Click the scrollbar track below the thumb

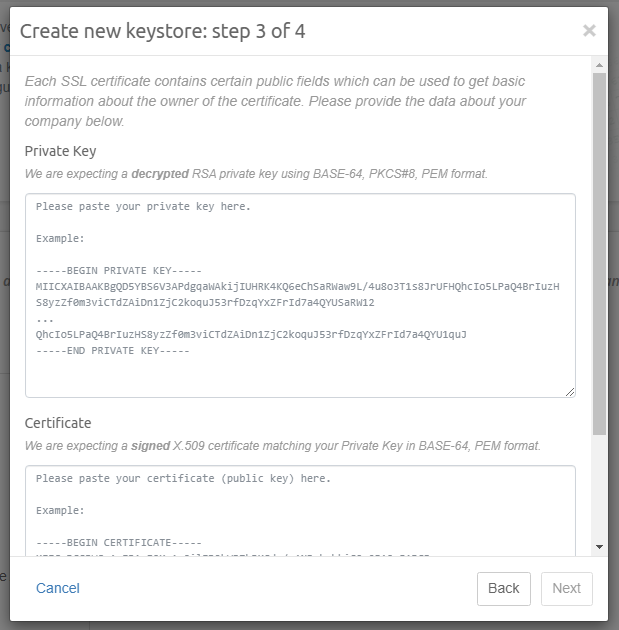tap(599, 490)
